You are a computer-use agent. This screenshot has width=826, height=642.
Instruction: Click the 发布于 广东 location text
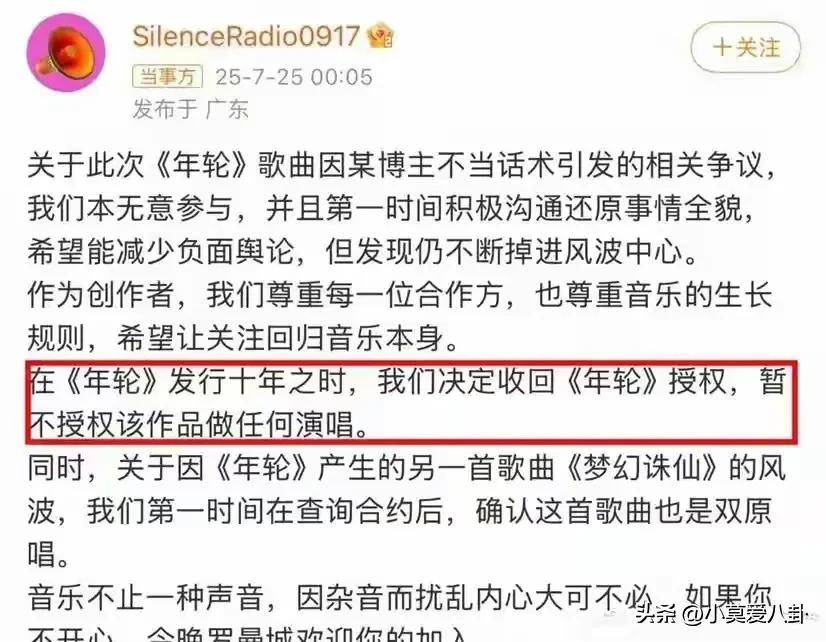pyautogui.click(x=190, y=109)
